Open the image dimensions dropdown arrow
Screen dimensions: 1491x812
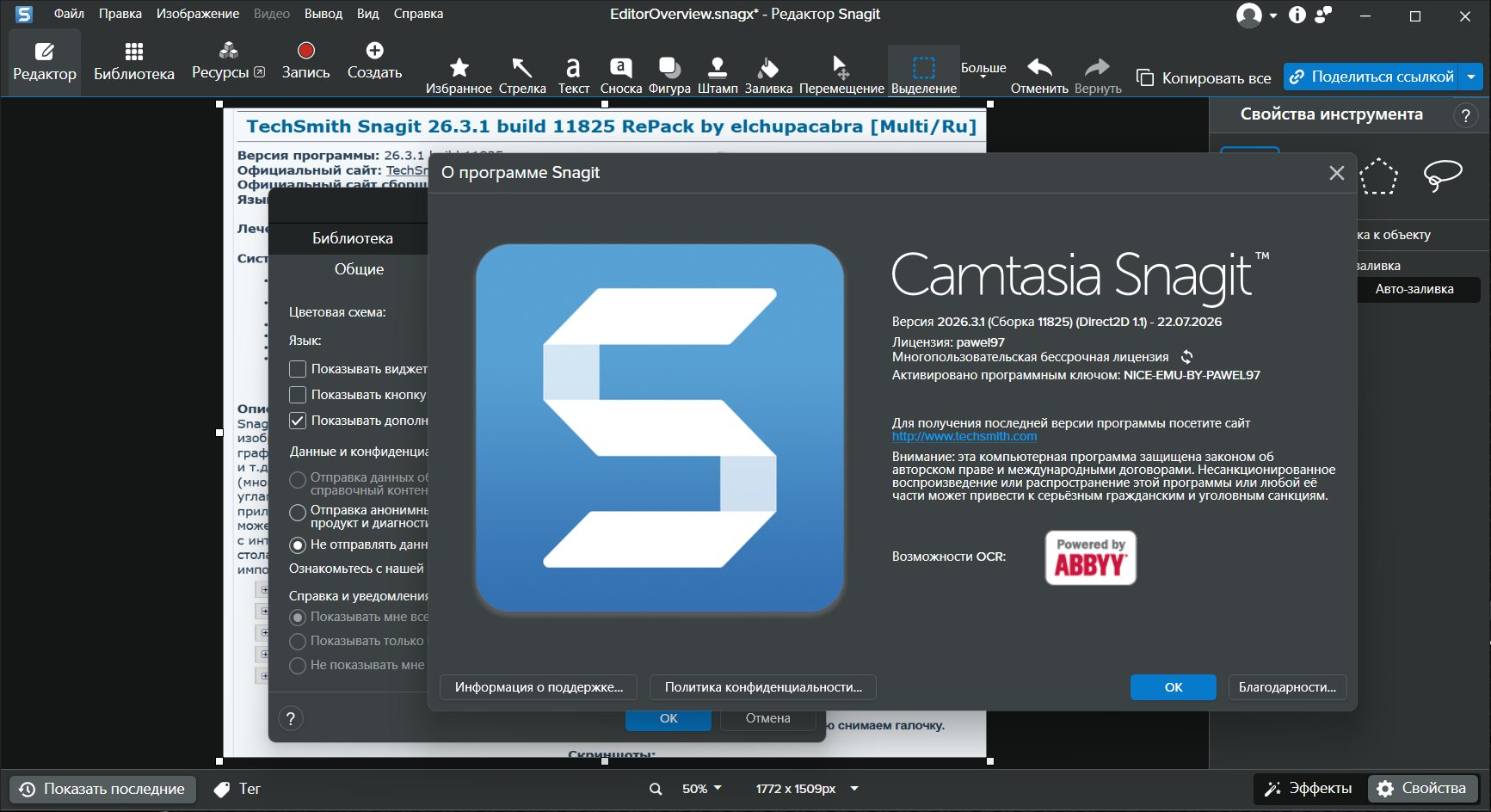(854, 789)
